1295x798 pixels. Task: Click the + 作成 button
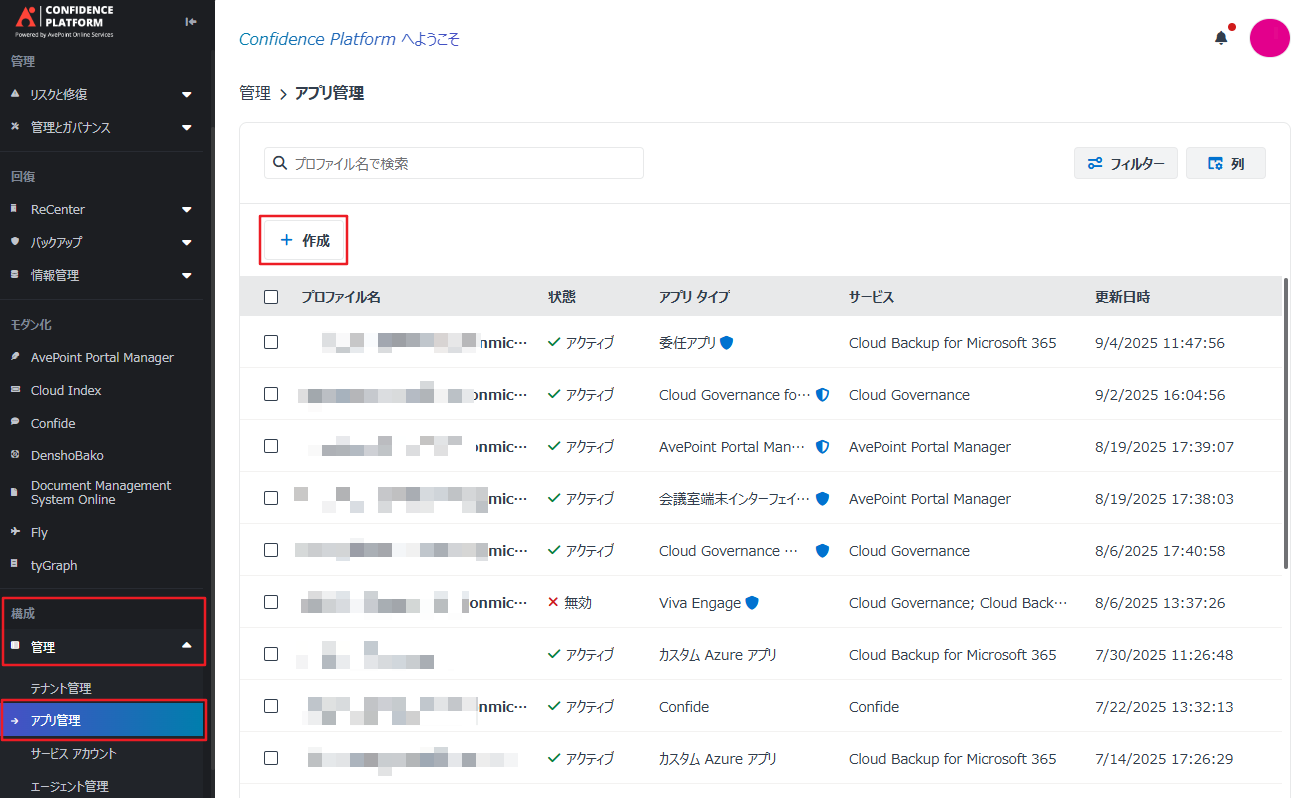click(304, 240)
